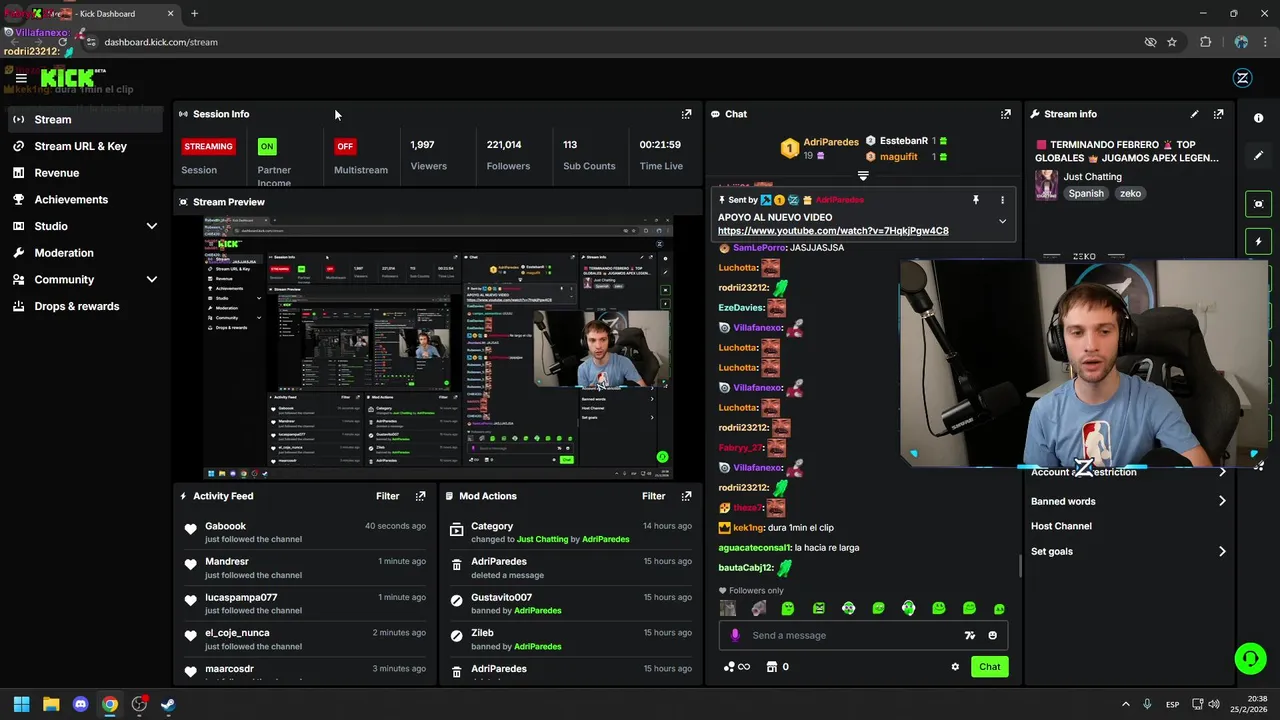The width and height of the screenshot is (1280, 720).
Task: Open the Activity Feed Filter
Action: [x=388, y=496]
